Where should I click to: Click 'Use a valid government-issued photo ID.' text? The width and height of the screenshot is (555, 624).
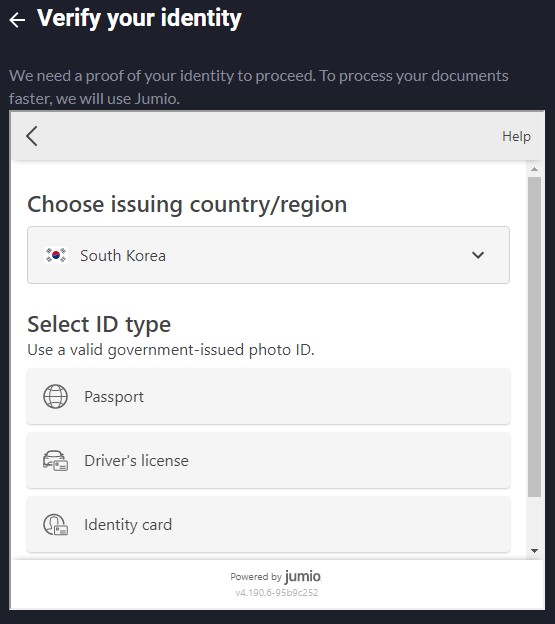pyautogui.click(x=171, y=350)
